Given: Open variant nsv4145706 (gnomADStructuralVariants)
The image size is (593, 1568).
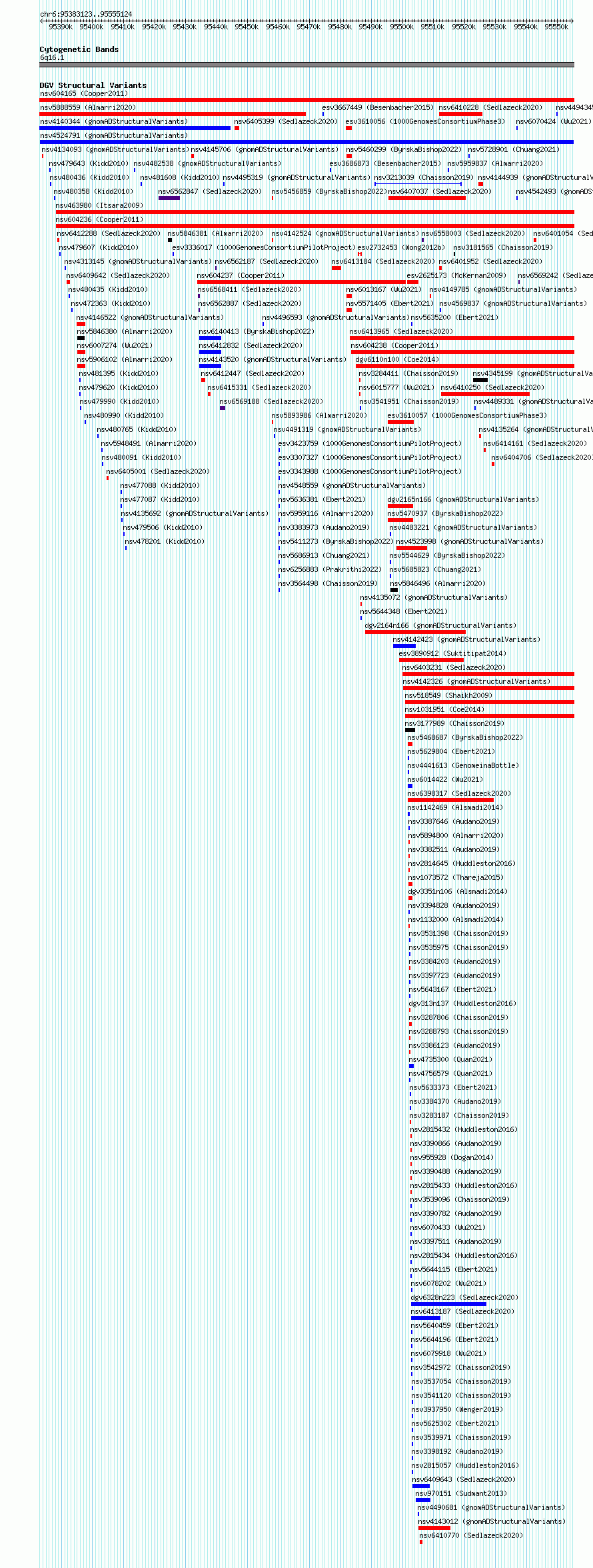Looking at the screenshot, I should pyautogui.click(x=265, y=149).
